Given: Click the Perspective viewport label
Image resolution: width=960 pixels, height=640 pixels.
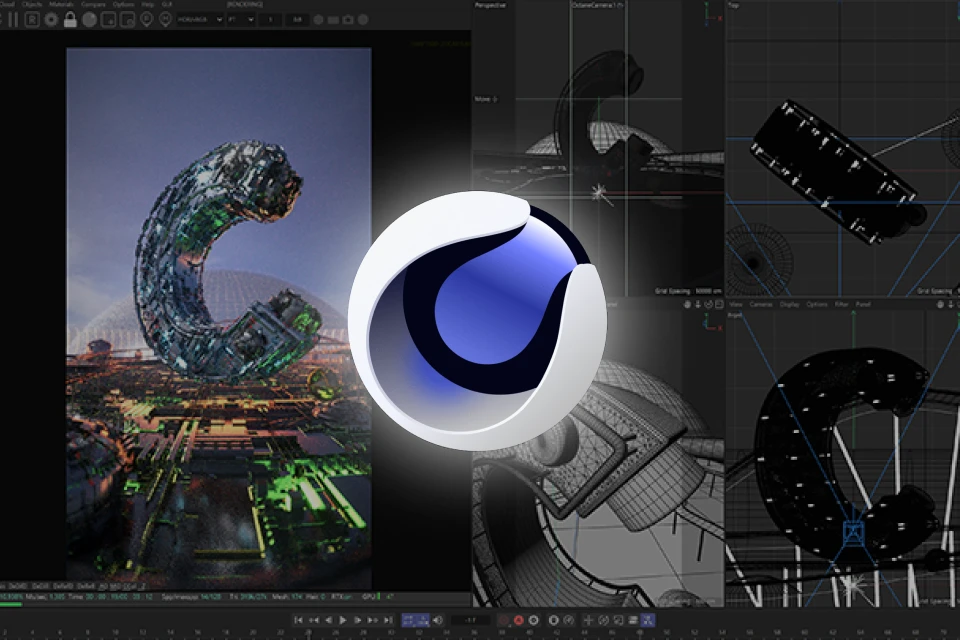Looking at the screenshot, I should click(x=490, y=5).
